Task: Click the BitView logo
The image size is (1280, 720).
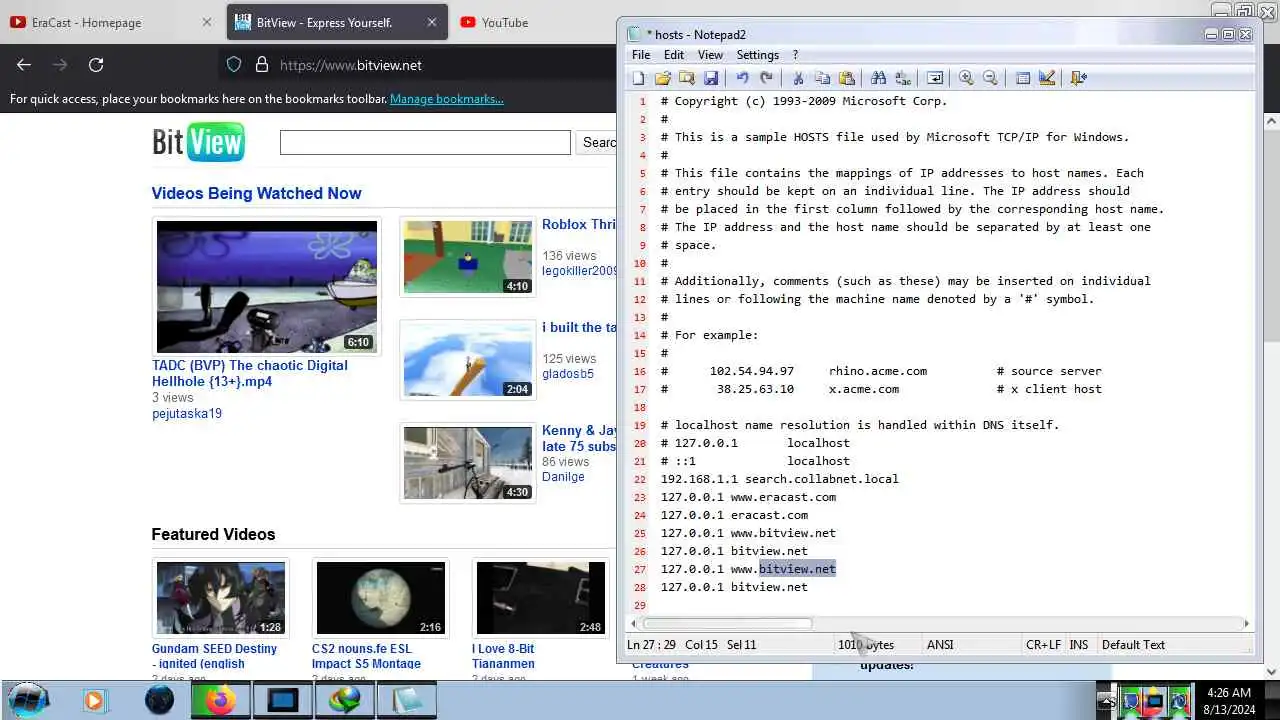Action: [x=198, y=142]
